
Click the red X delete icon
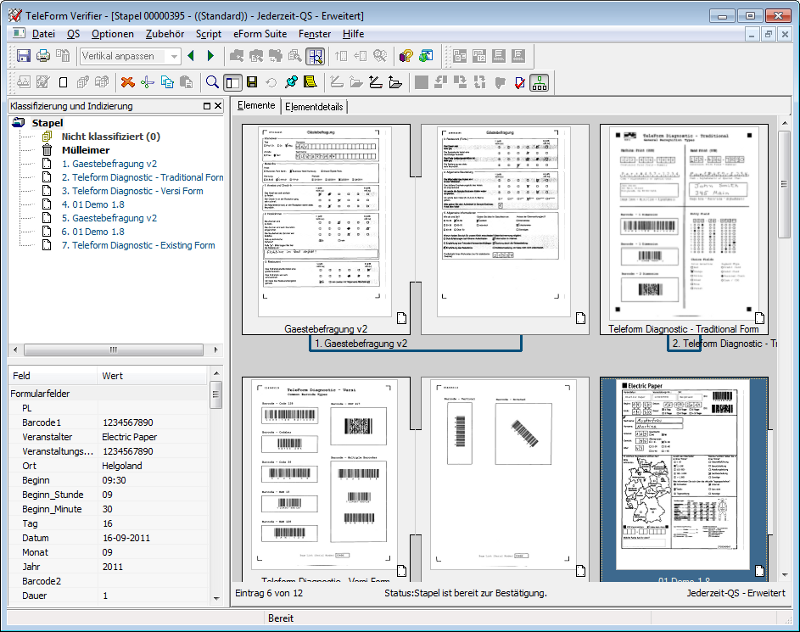(127, 83)
